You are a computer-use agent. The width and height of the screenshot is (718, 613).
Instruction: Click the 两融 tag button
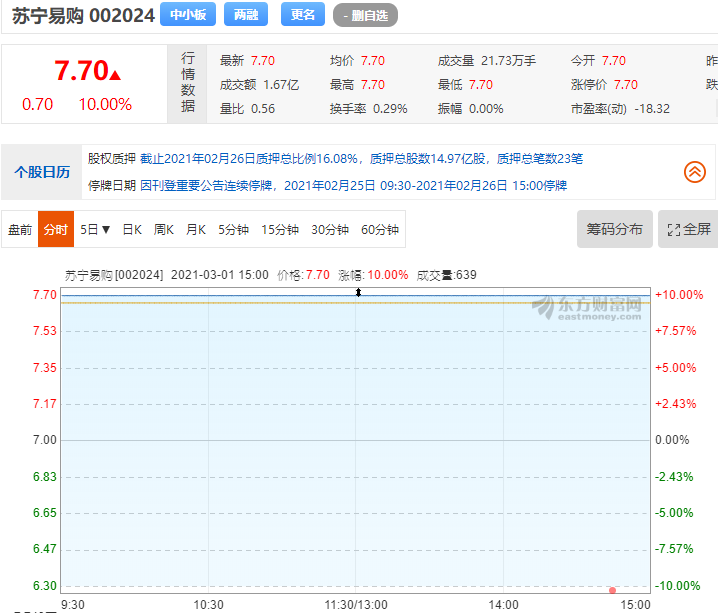pyautogui.click(x=246, y=15)
